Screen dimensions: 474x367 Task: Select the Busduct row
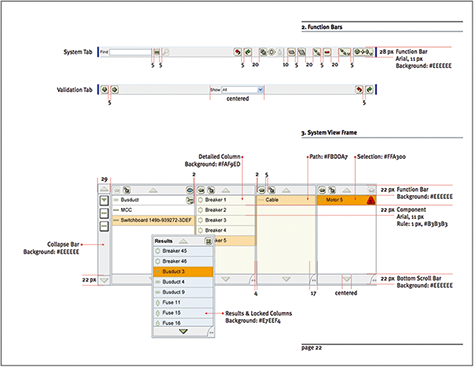click(153, 200)
